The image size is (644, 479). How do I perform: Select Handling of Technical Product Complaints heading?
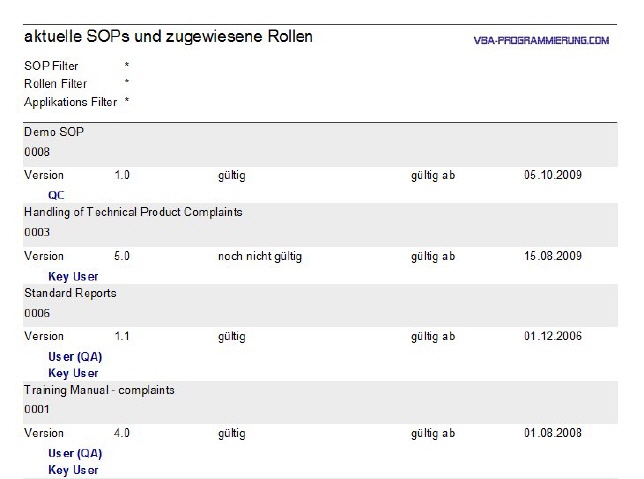coord(133,212)
